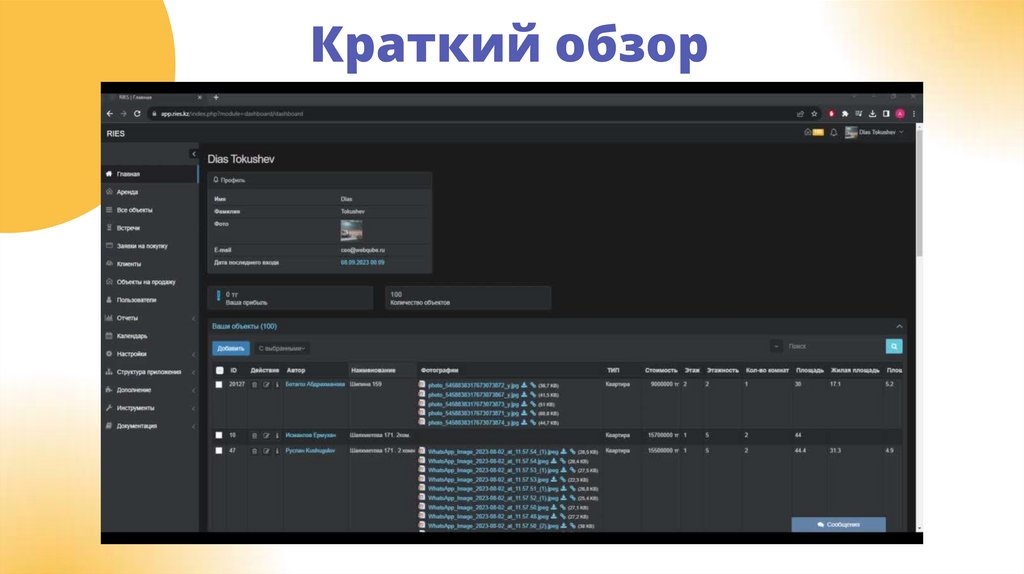Download WhatsApp_Image 11.57.54_(1).jpeg via icon

click(x=564, y=451)
